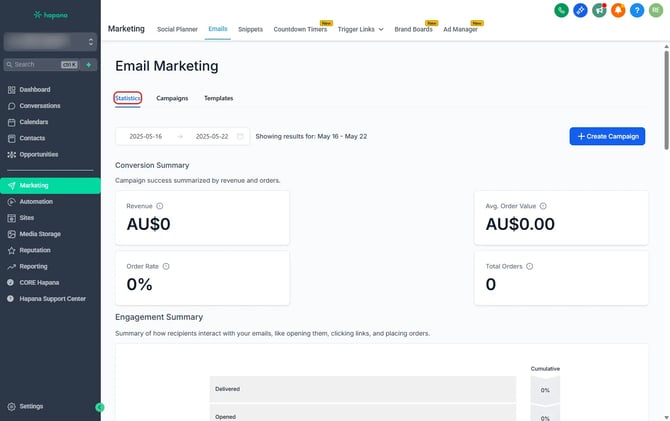Open the user profile avatar menu
The height and width of the screenshot is (421, 670).
click(x=656, y=10)
